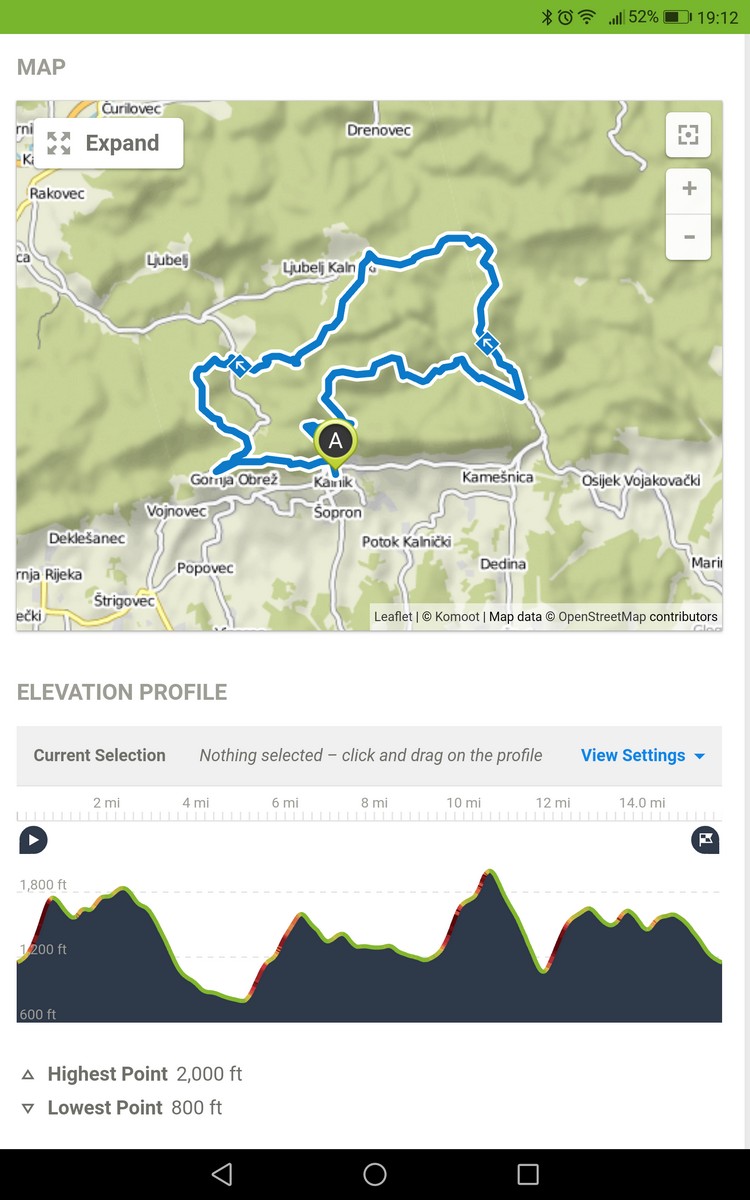
Task: Click the finish flag icon on profile
Action: coord(705,840)
